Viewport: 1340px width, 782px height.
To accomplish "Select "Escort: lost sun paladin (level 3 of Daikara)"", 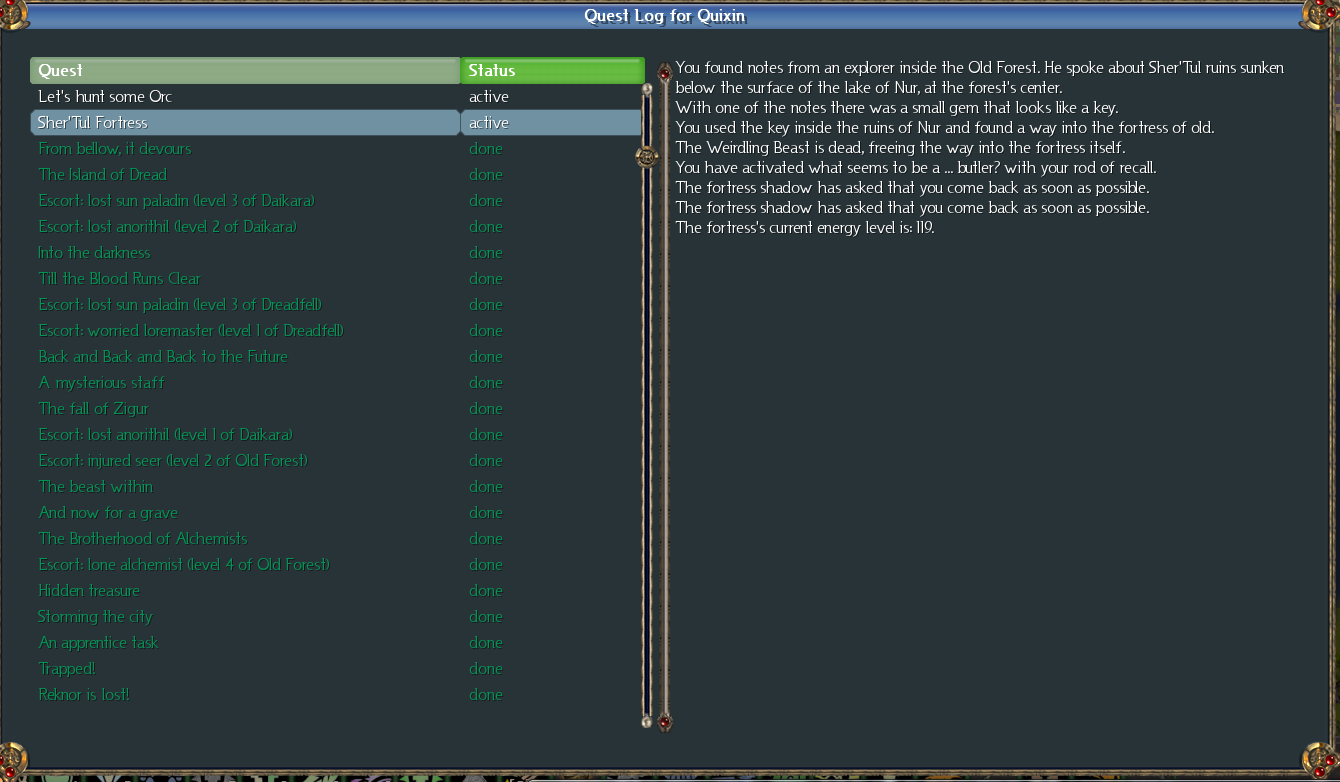I will pos(245,201).
